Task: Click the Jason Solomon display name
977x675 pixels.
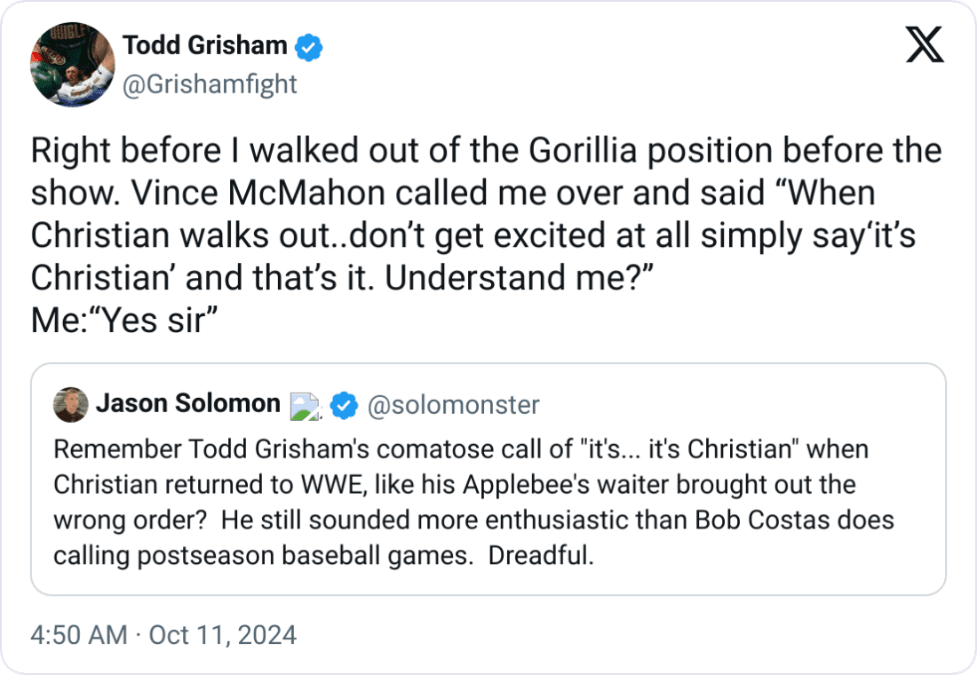Action: click(x=188, y=404)
